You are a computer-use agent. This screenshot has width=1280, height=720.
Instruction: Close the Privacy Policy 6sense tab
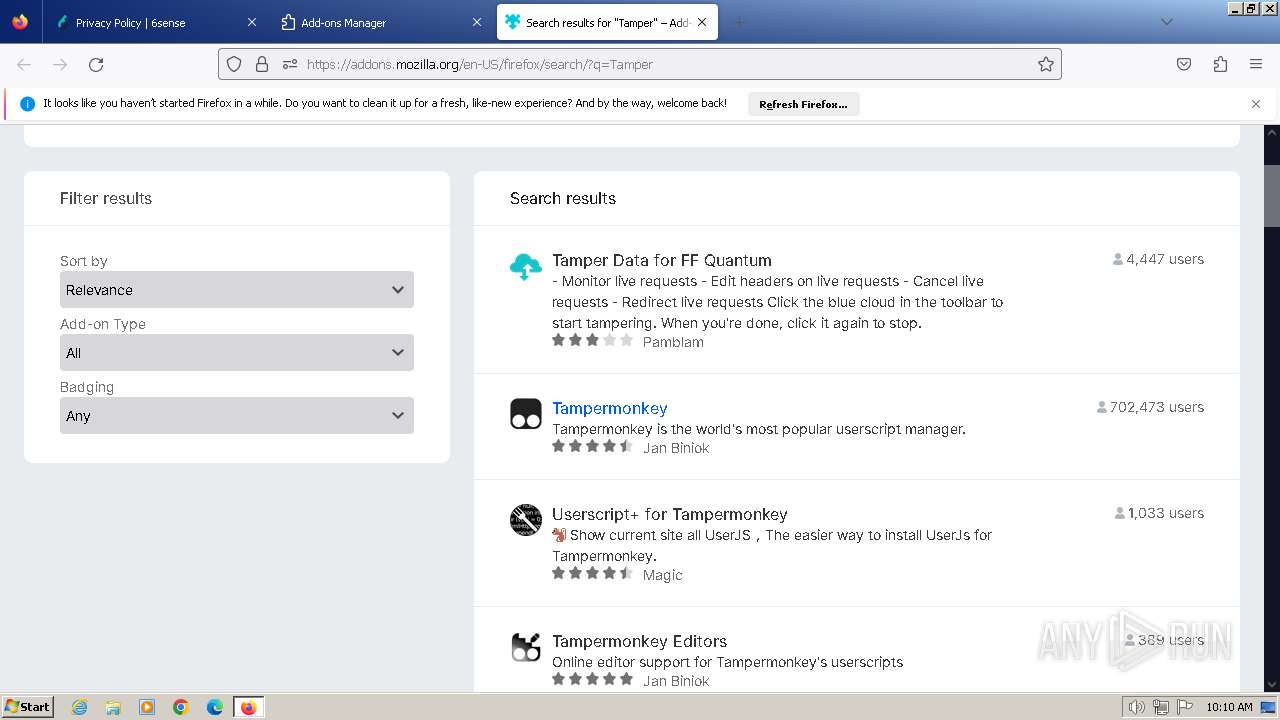(252, 22)
